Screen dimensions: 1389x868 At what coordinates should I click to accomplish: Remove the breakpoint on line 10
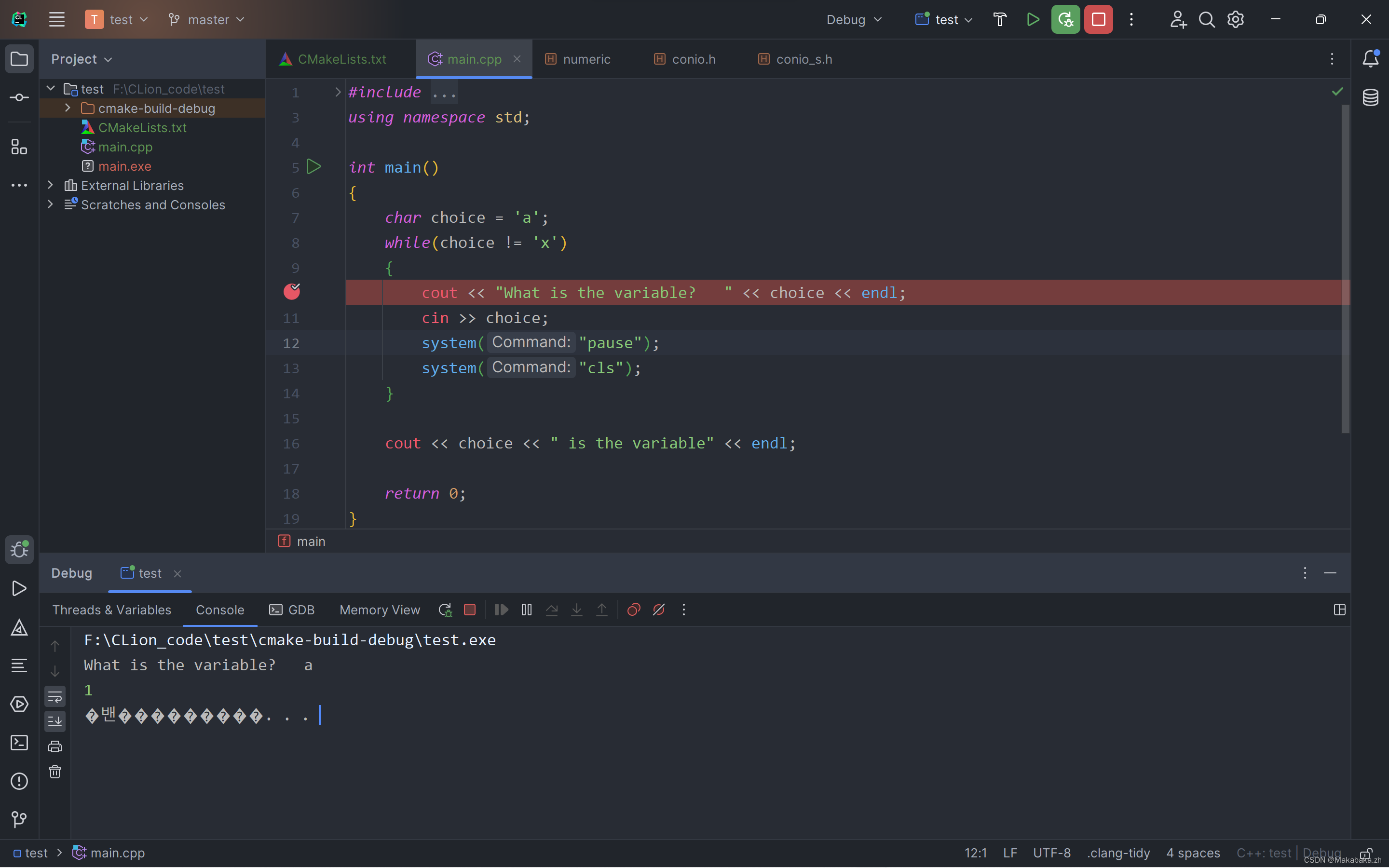pyautogui.click(x=292, y=292)
